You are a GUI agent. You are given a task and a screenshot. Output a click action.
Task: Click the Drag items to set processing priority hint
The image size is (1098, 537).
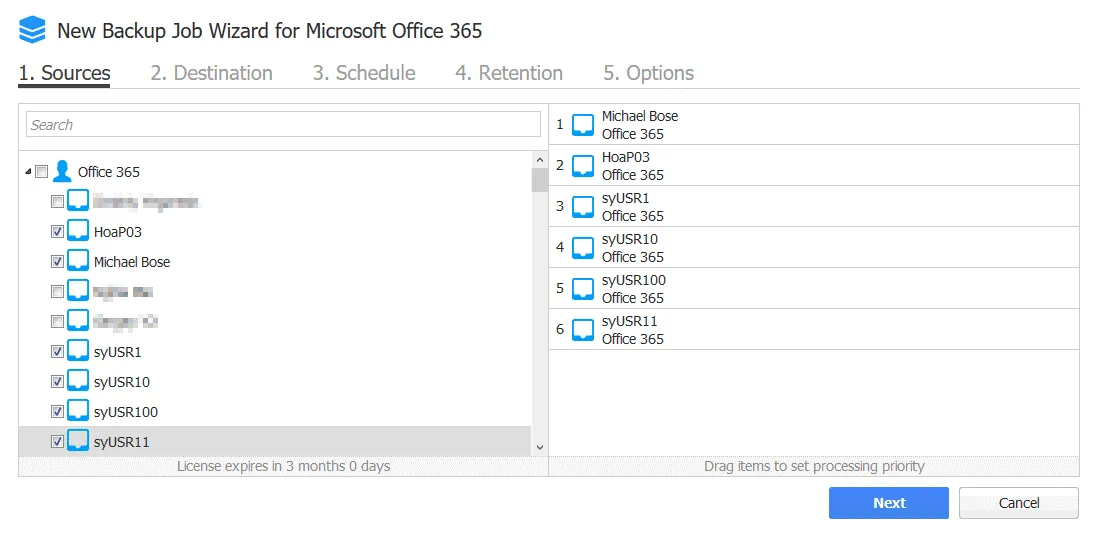coord(814,466)
